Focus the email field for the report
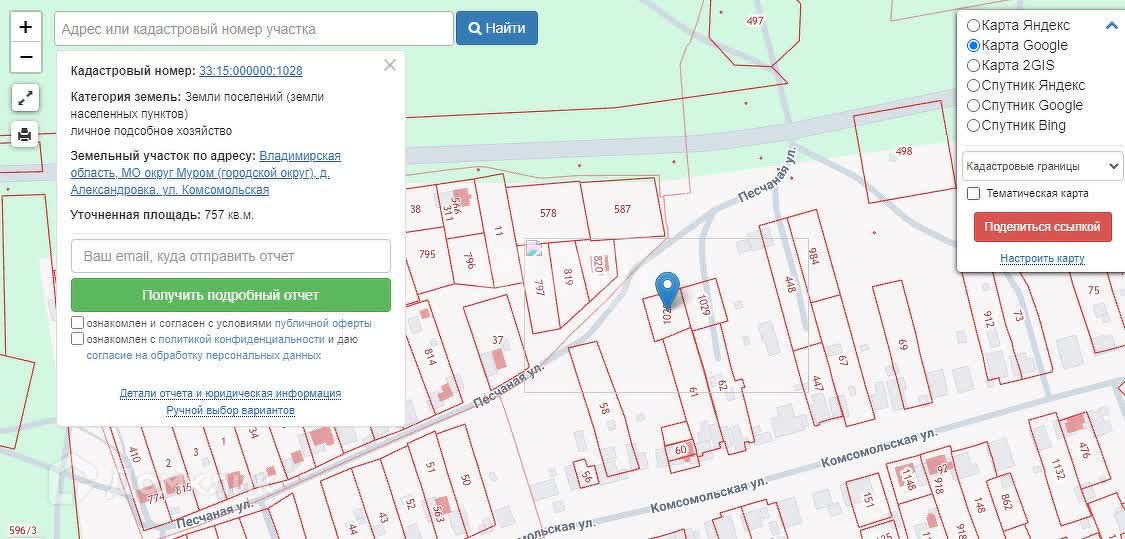 (231, 256)
